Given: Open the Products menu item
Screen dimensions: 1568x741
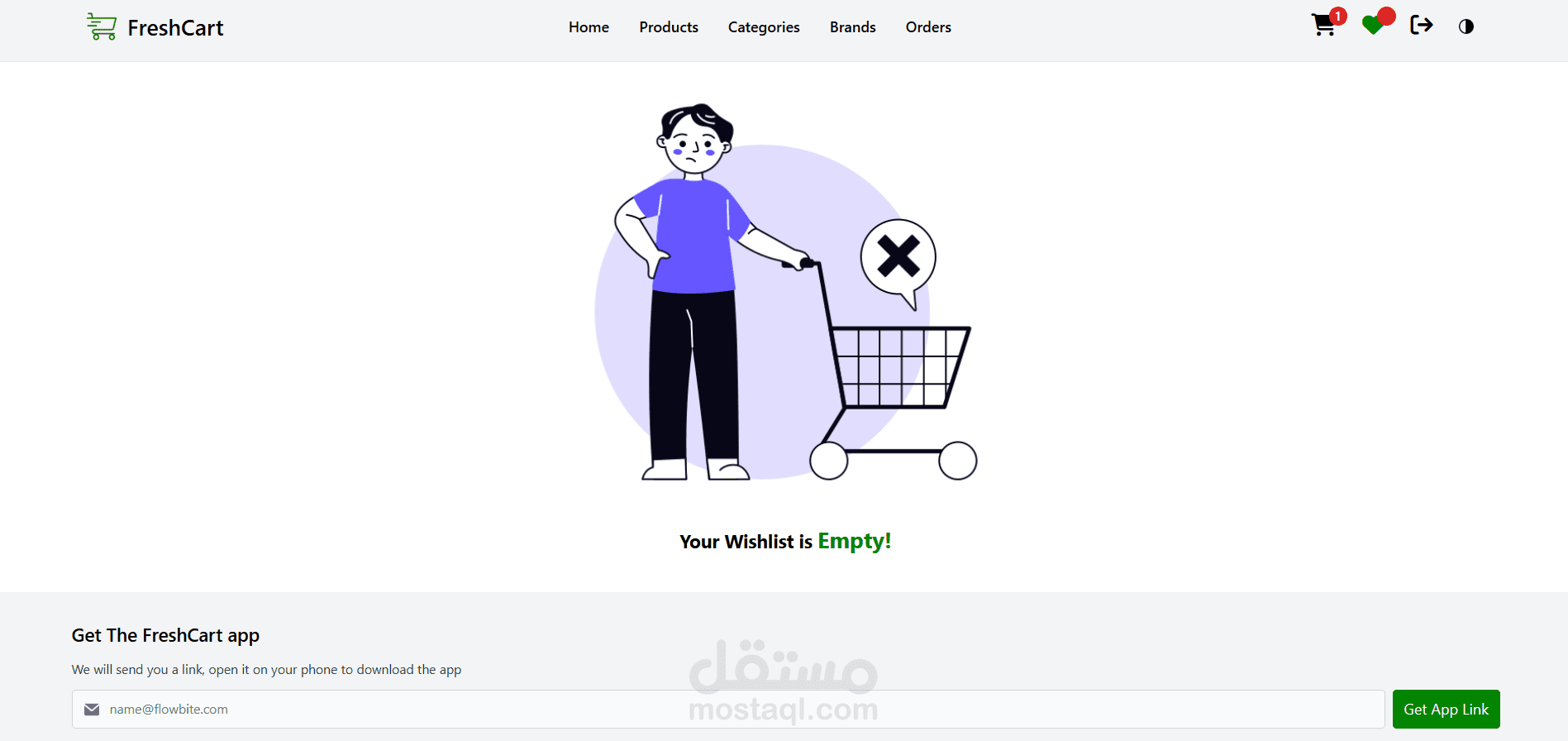Looking at the screenshot, I should [669, 27].
